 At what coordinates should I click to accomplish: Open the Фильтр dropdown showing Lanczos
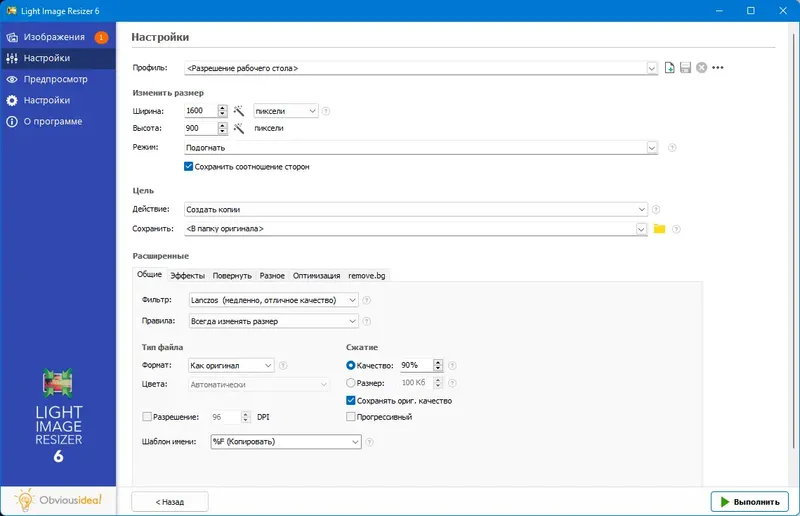[273, 300]
